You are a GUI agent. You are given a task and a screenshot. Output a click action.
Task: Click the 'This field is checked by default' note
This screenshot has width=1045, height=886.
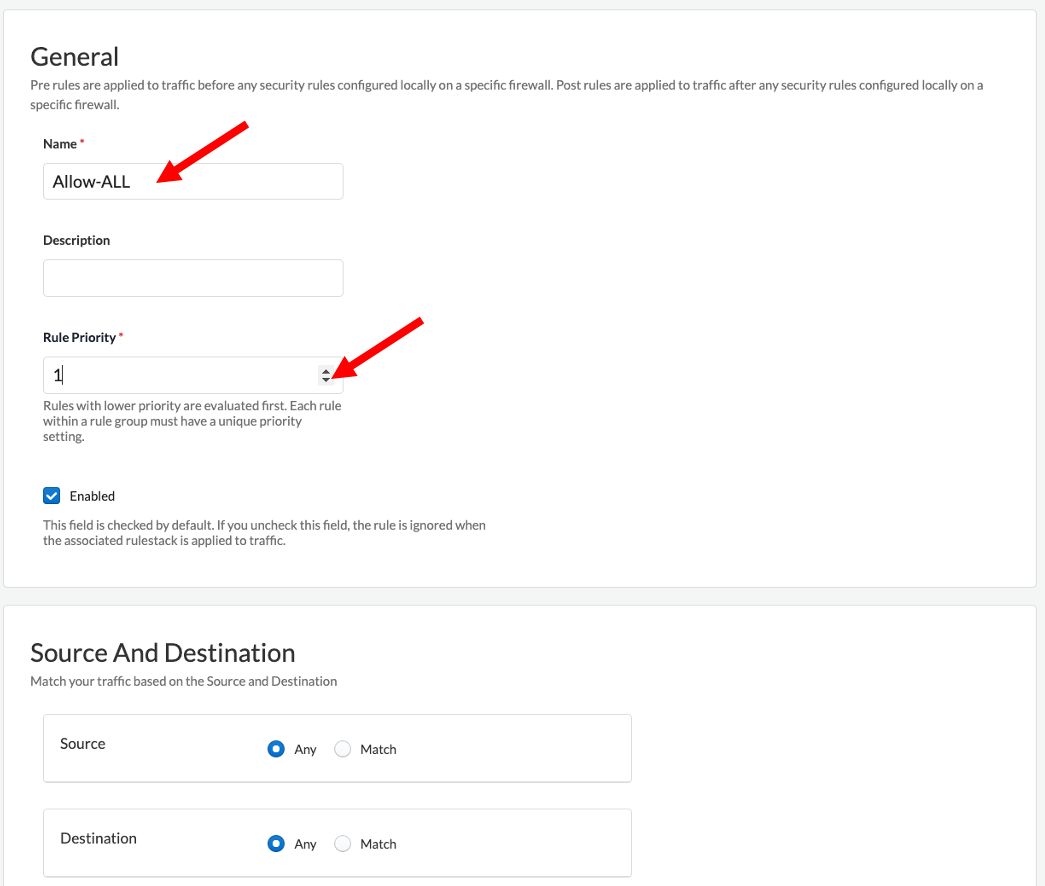(x=265, y=533)
